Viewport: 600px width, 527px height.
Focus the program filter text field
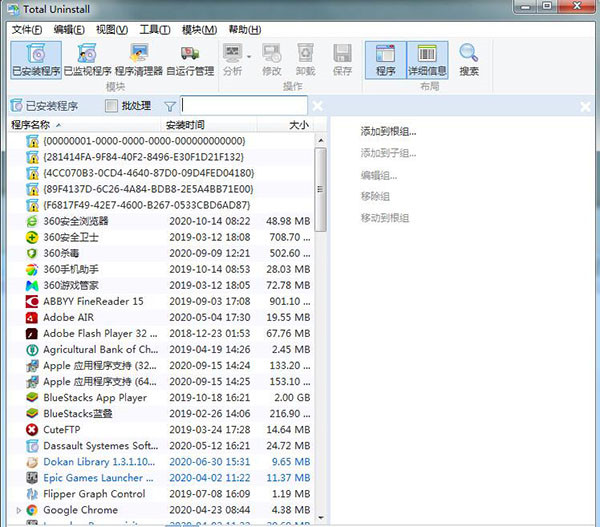[244, 105]
